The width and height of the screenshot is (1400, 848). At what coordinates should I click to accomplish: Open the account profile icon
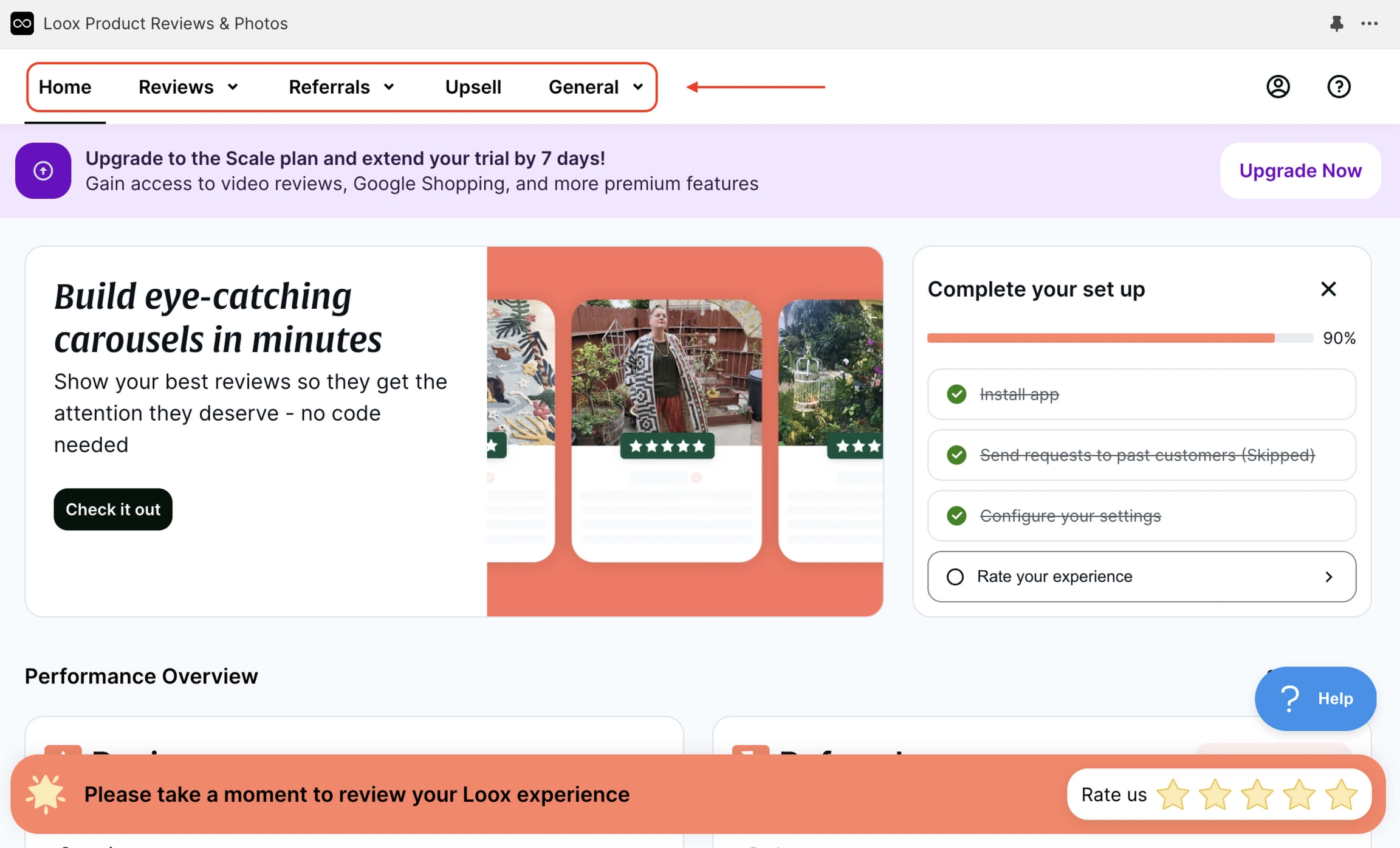pyautogui.click(x=1278, y=86)
